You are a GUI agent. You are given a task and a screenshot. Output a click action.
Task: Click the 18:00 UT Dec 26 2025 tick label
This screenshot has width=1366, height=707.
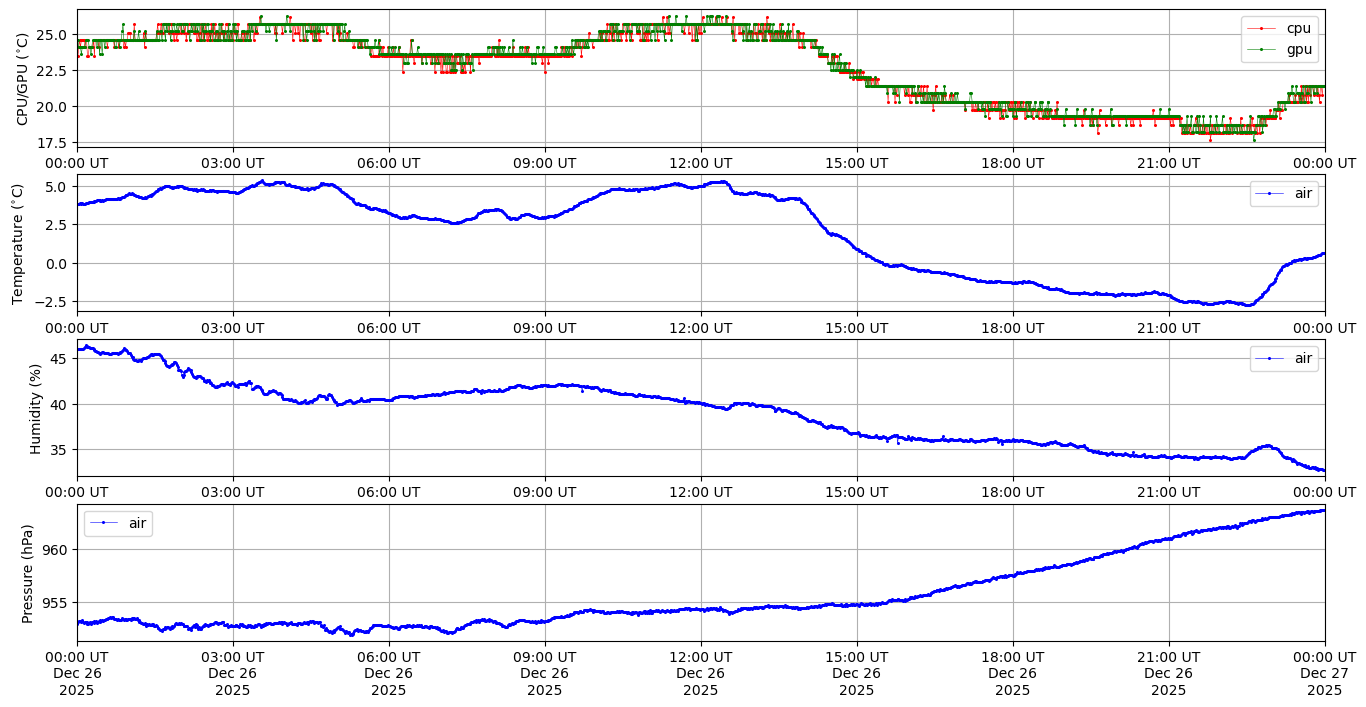[x=1012, y=673]
